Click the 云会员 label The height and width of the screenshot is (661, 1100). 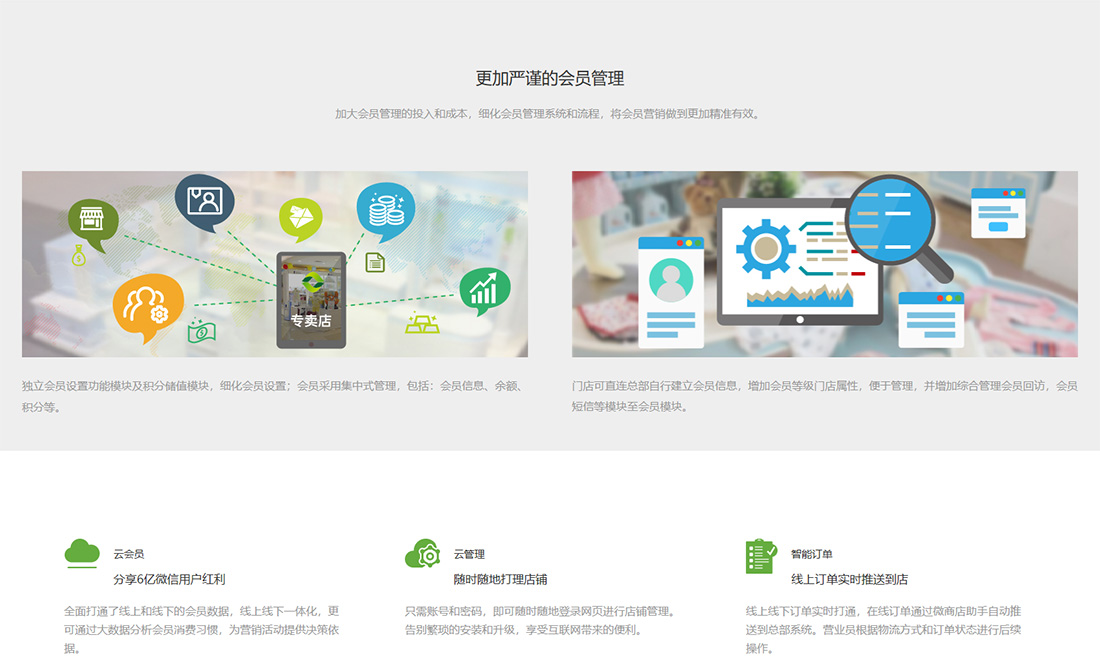pos(129,554)
